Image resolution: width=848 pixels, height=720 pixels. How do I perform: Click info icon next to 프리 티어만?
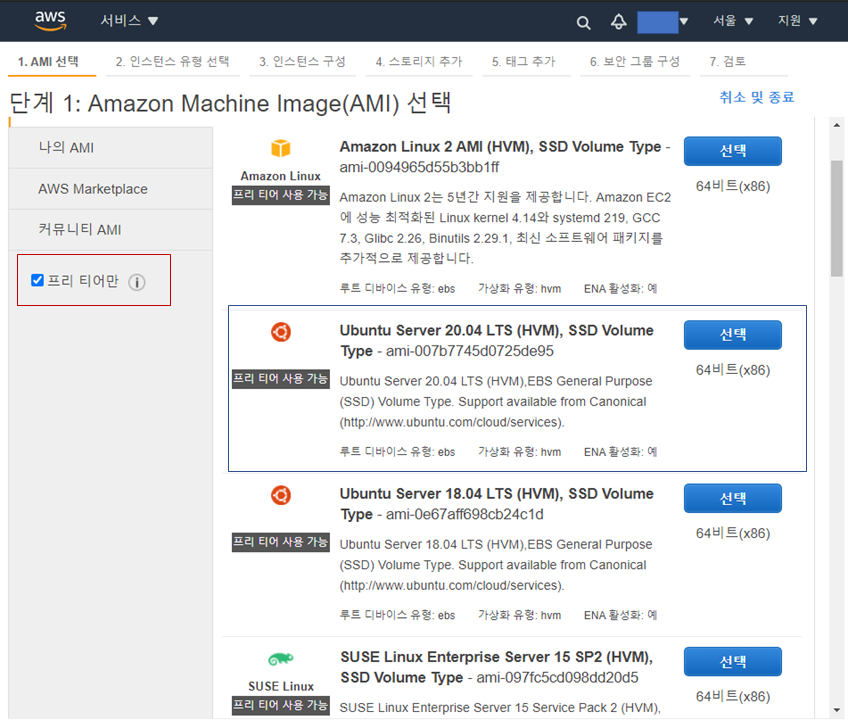coord(137,282)
